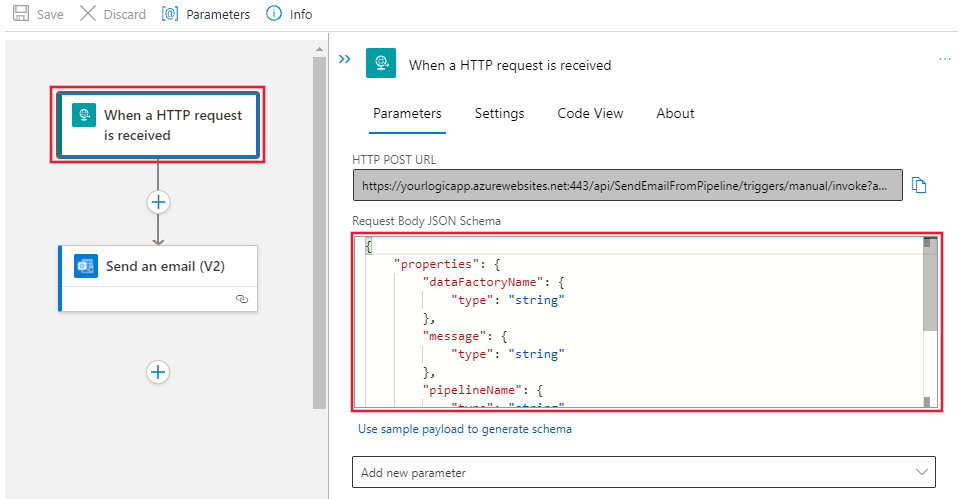The height and width of the screenshot is (499, 963).
Task: Open the Code View tab
Action: tap(590, 113)
